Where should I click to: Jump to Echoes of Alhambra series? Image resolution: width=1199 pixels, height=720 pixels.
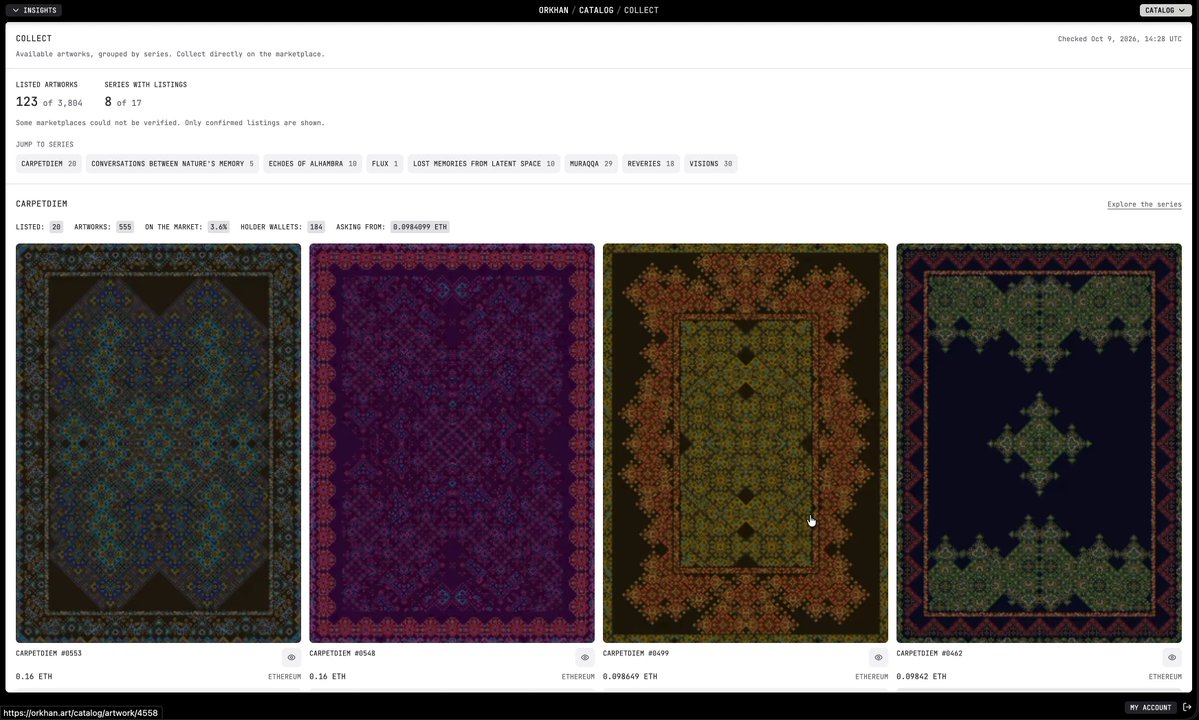click(312, 164)
